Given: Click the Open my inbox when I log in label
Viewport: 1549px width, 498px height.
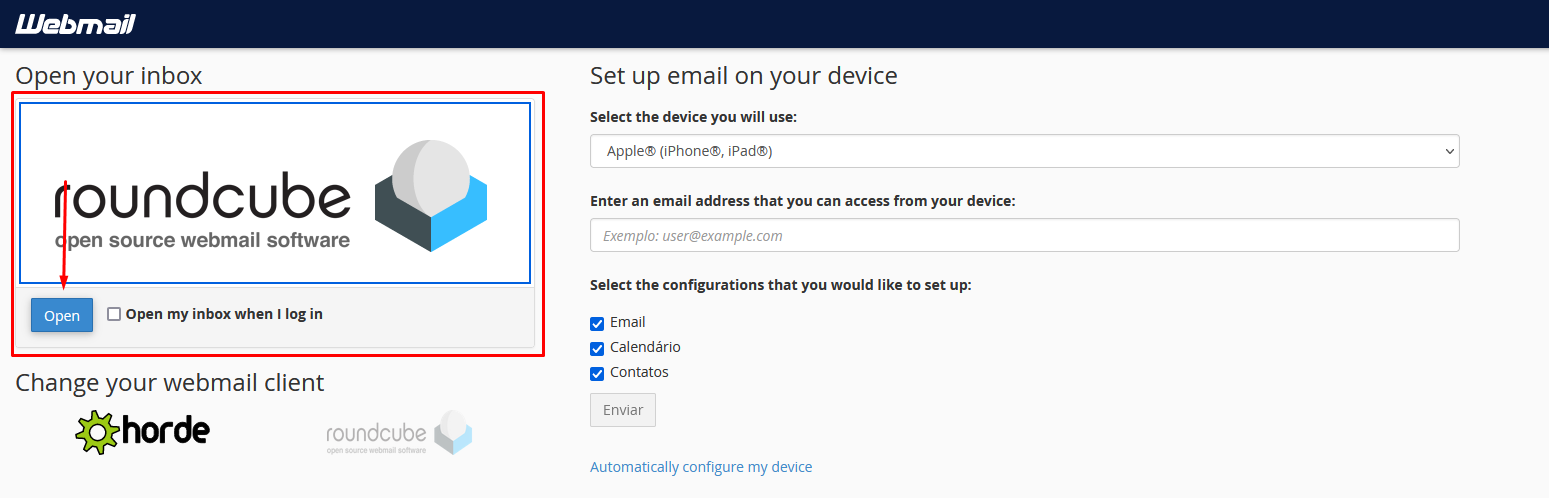Looking at the screenshot, I should point(224,314).
